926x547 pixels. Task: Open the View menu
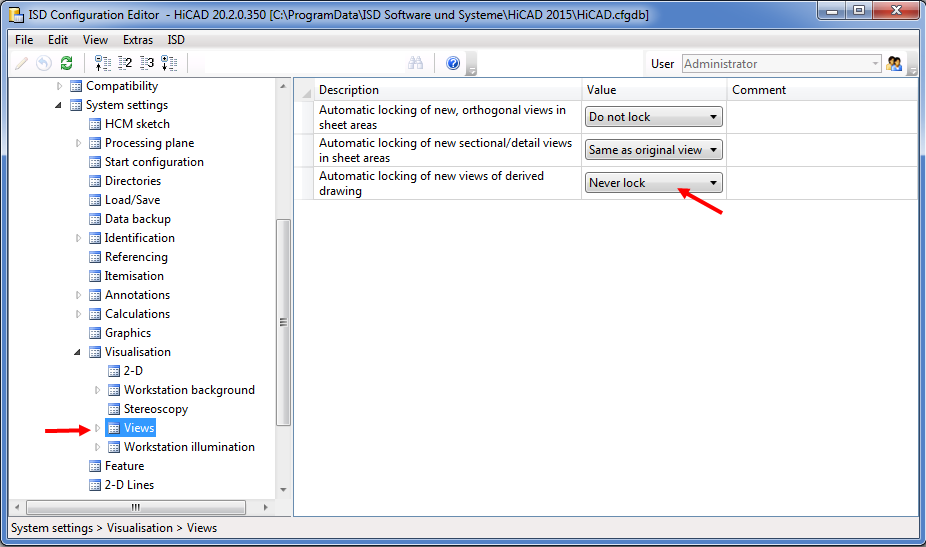pos(95,40)
